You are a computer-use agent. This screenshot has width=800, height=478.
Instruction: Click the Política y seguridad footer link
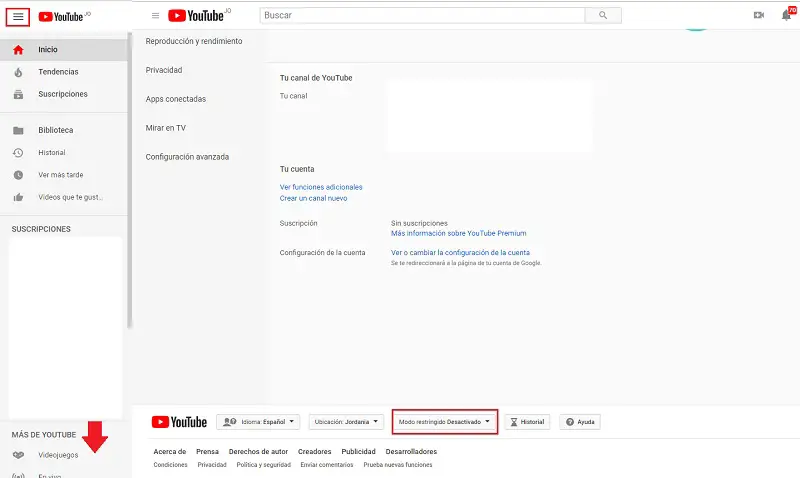(264, 465)
